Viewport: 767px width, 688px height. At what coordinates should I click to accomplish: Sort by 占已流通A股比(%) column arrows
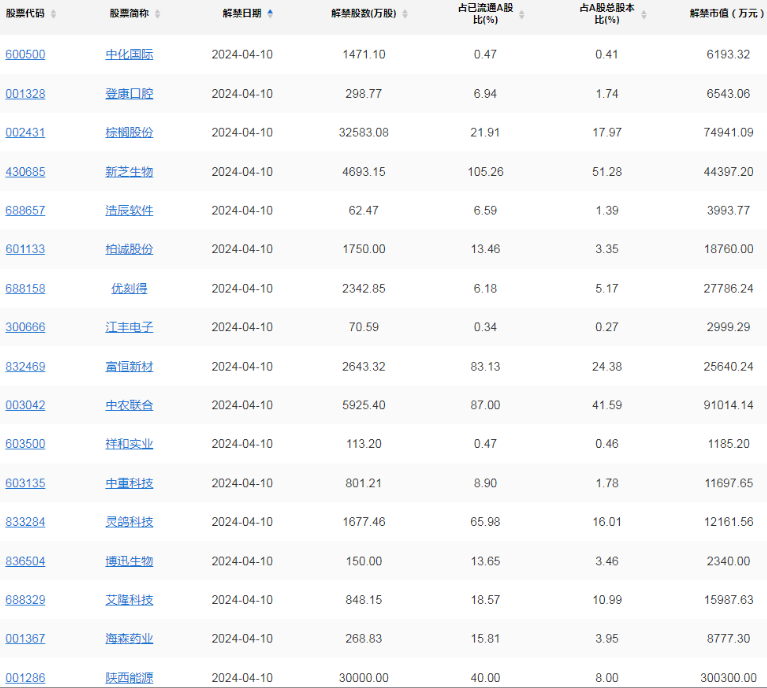(x=521, y=15)
